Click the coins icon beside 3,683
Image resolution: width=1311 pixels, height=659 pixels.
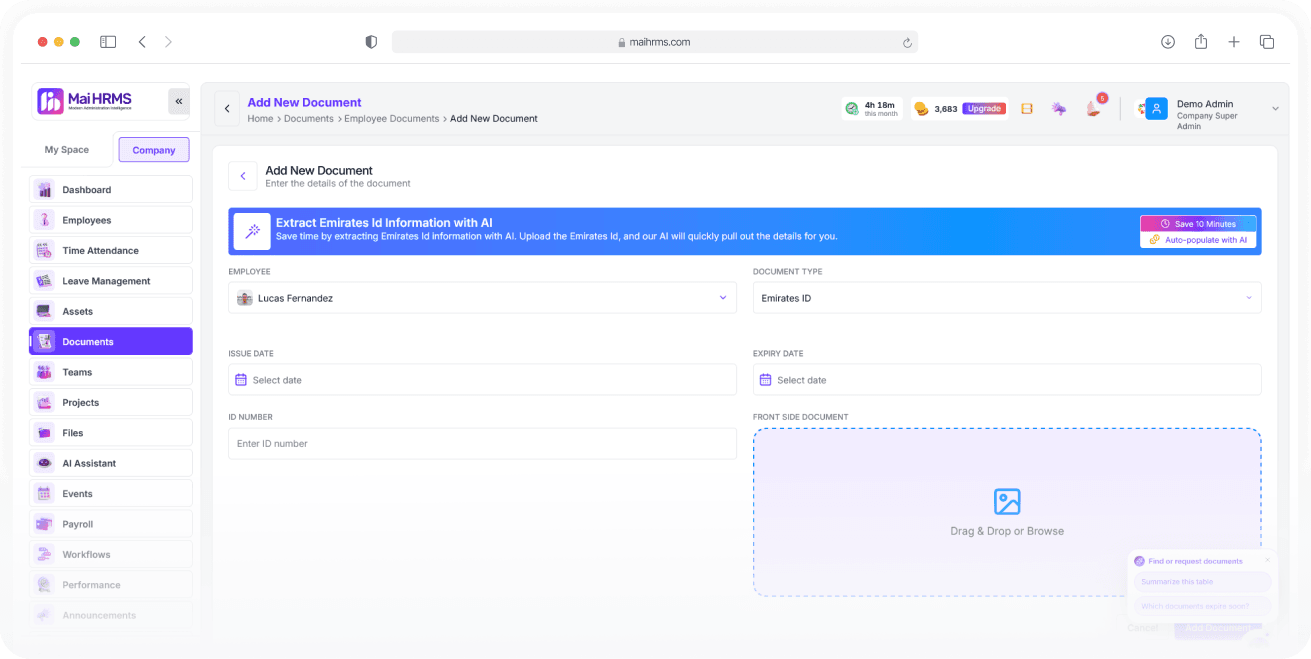point(921,109)
